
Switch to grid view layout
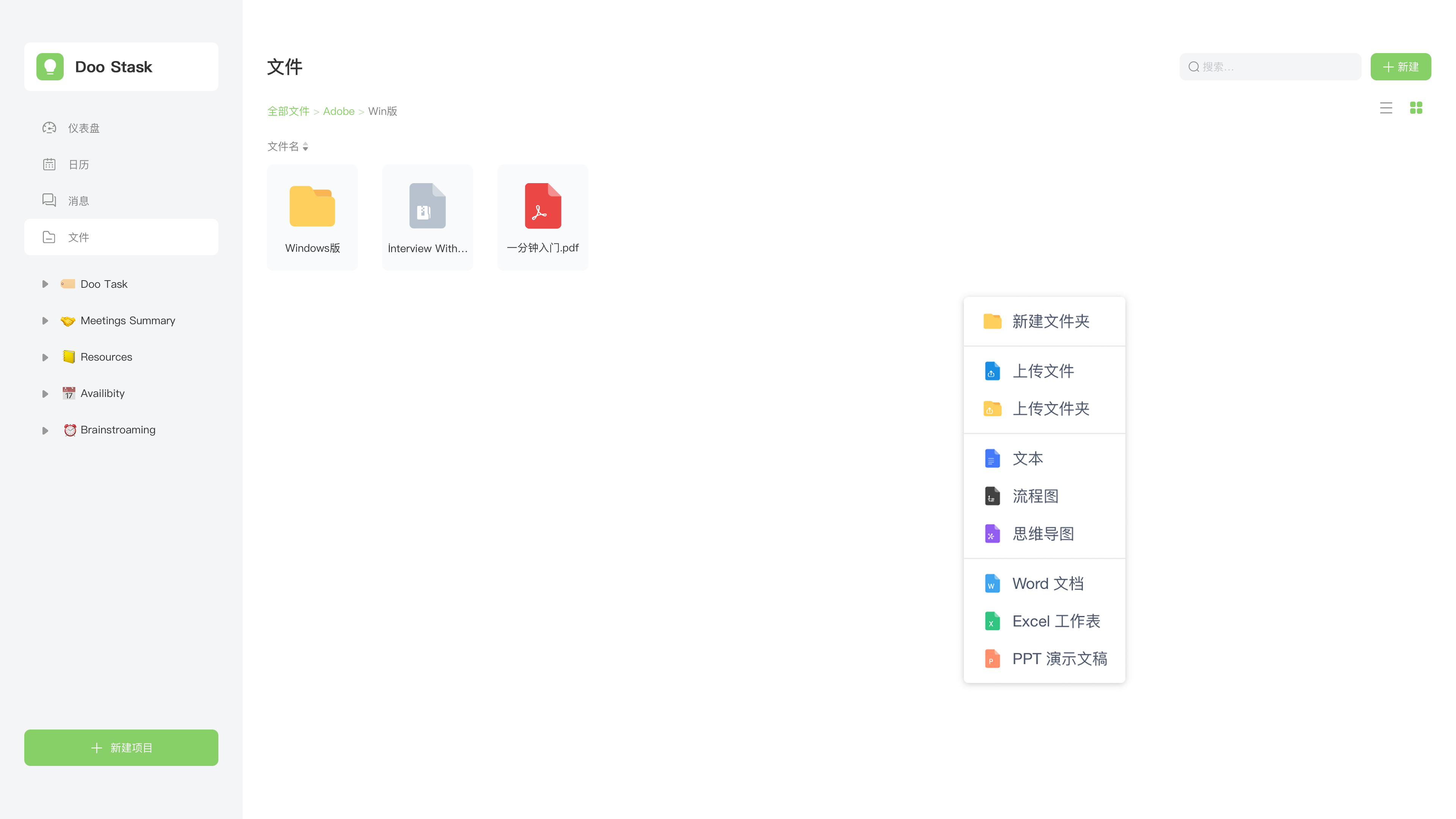point(1416,108)
